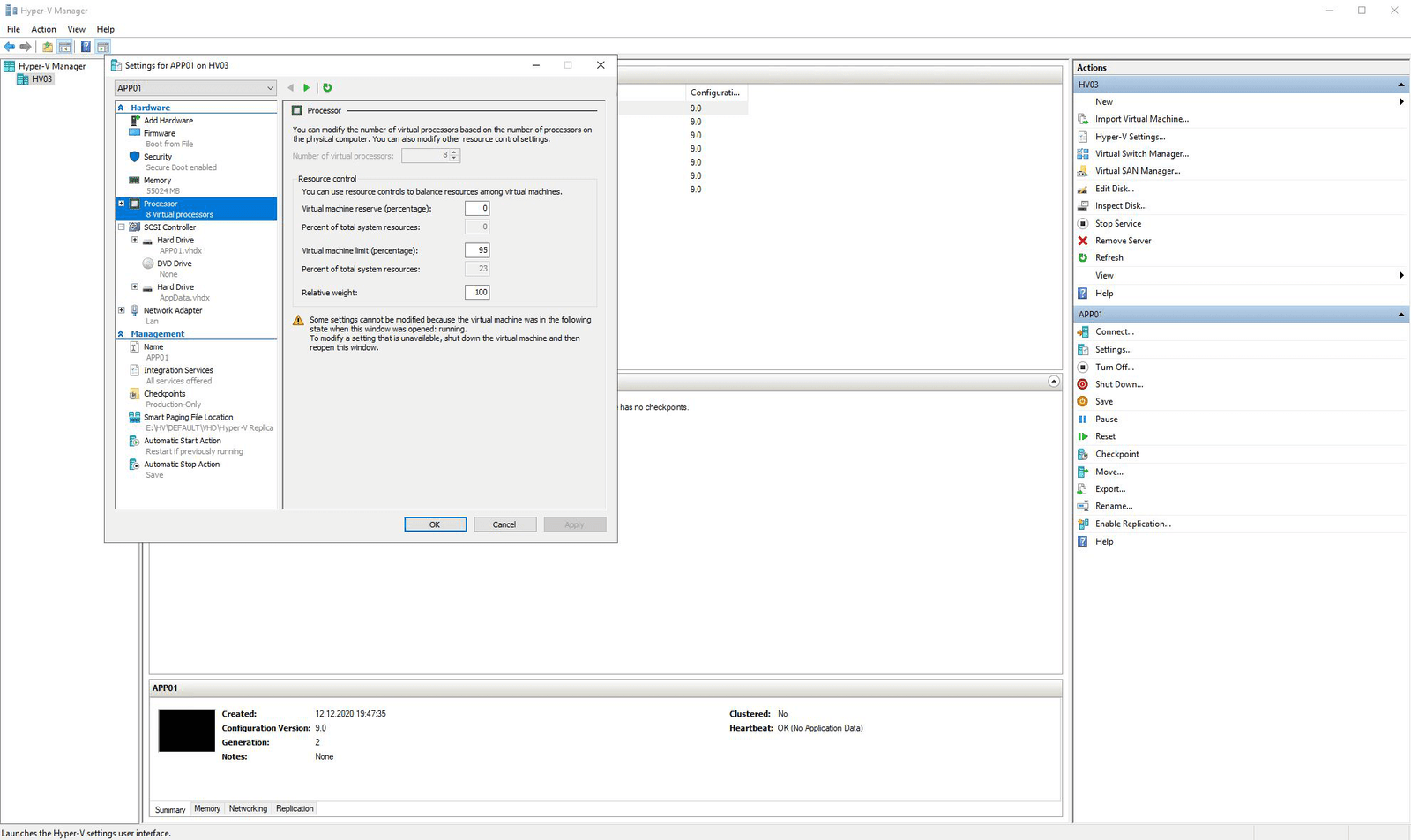Export the APP01 virtual machine
This screenshot has height=840, width=1411.
point(1110,488)
